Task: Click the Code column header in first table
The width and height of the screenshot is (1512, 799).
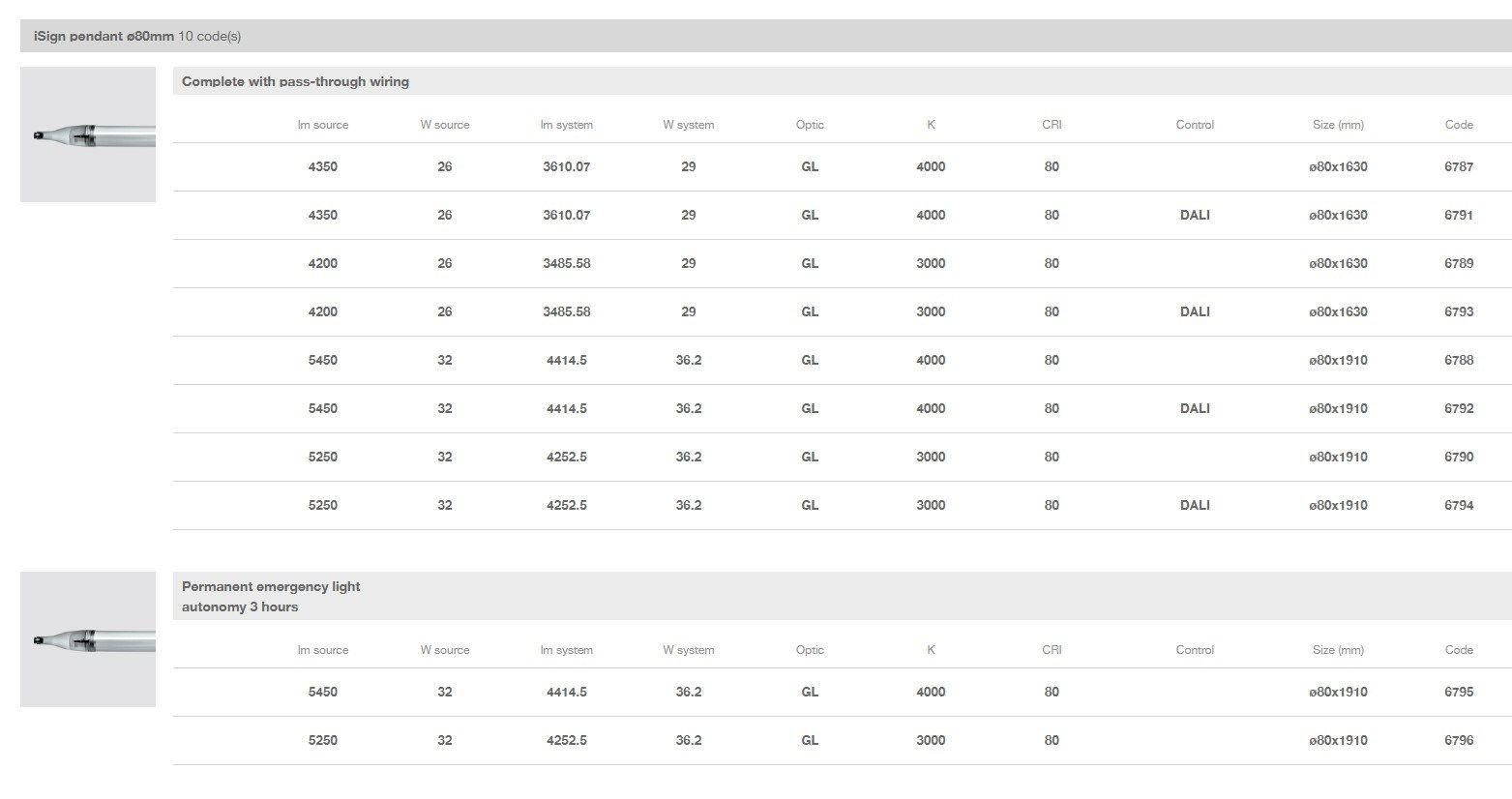Action: 1458,125
